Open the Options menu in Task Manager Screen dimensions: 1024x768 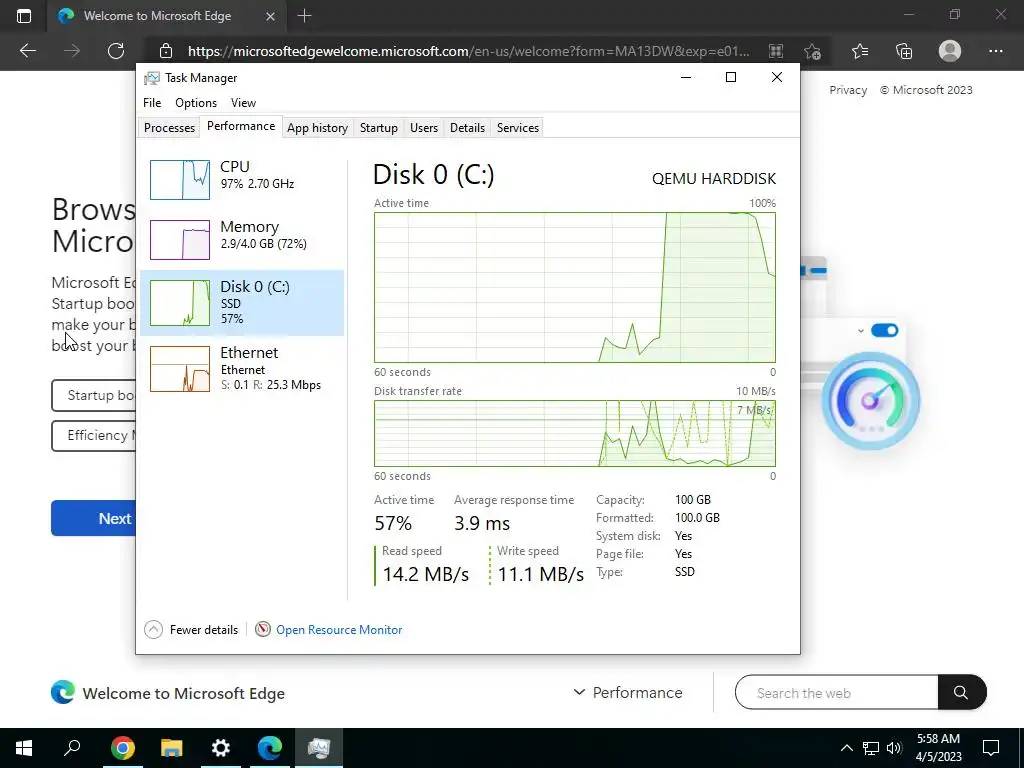(196, 103)
